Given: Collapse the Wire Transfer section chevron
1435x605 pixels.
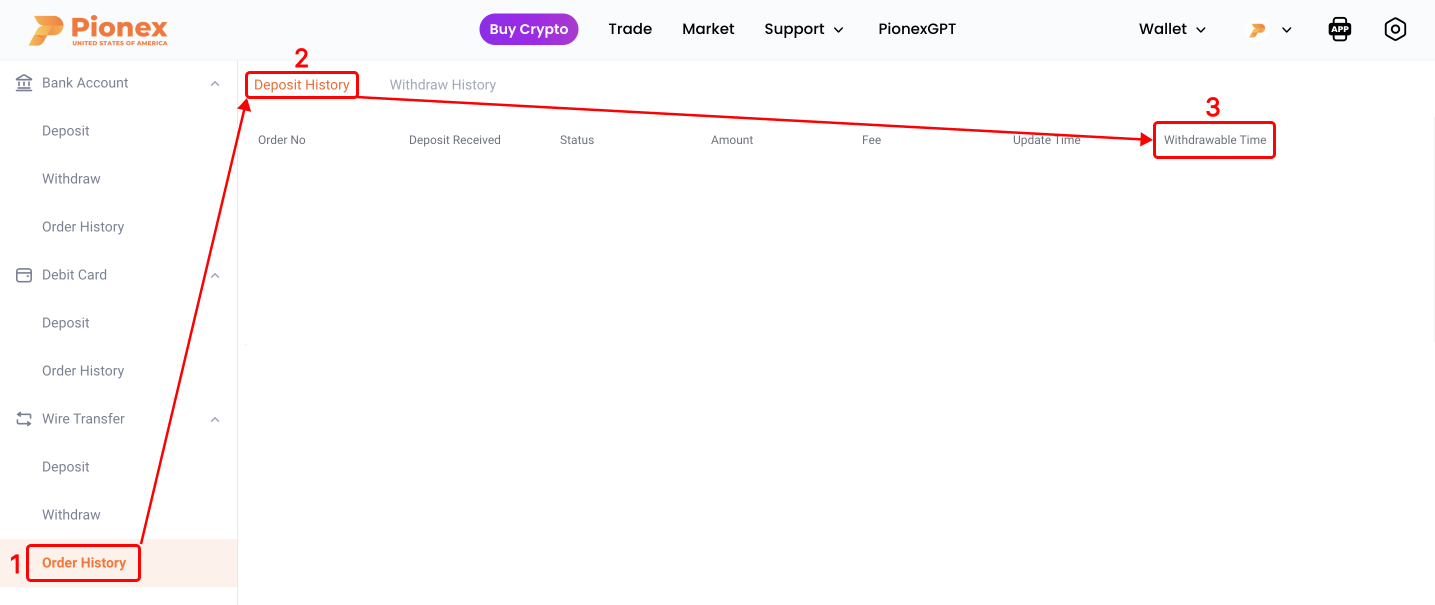Looking at the screenshot, I should point(214,419).
